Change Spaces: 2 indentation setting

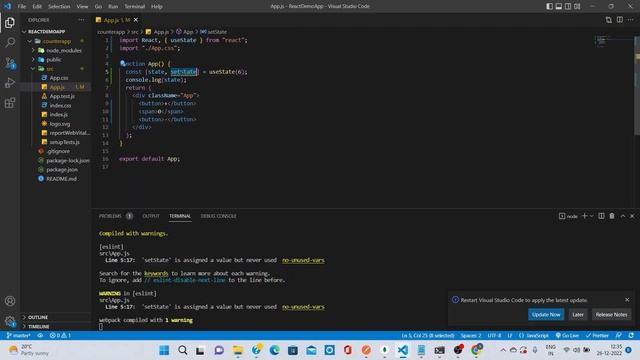[x=471, y=336]
